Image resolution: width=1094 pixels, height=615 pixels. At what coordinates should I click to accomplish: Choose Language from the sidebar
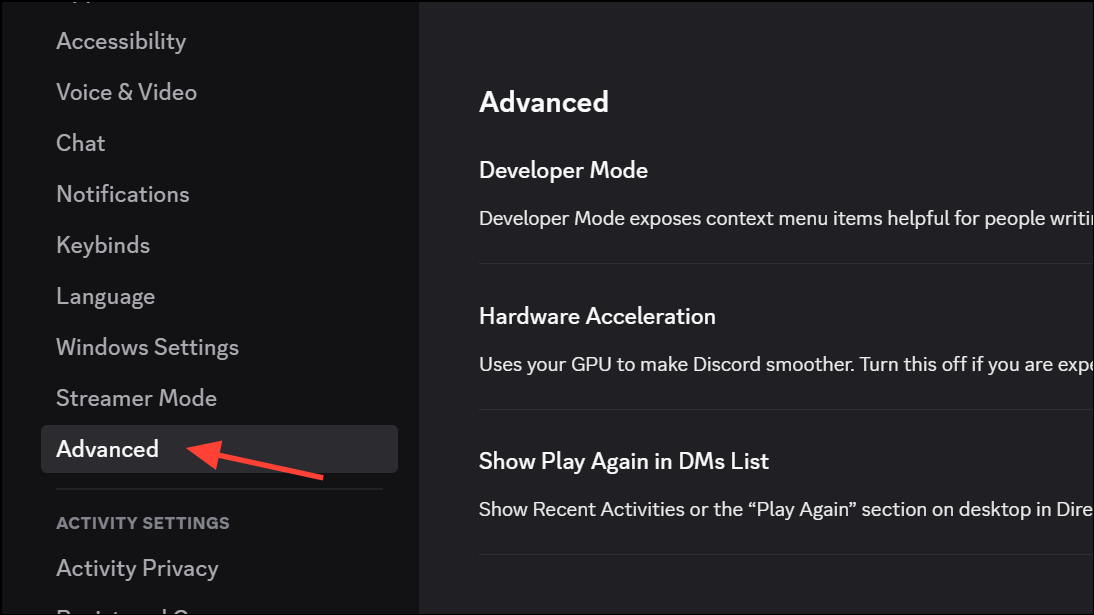[x=105, y=296]
